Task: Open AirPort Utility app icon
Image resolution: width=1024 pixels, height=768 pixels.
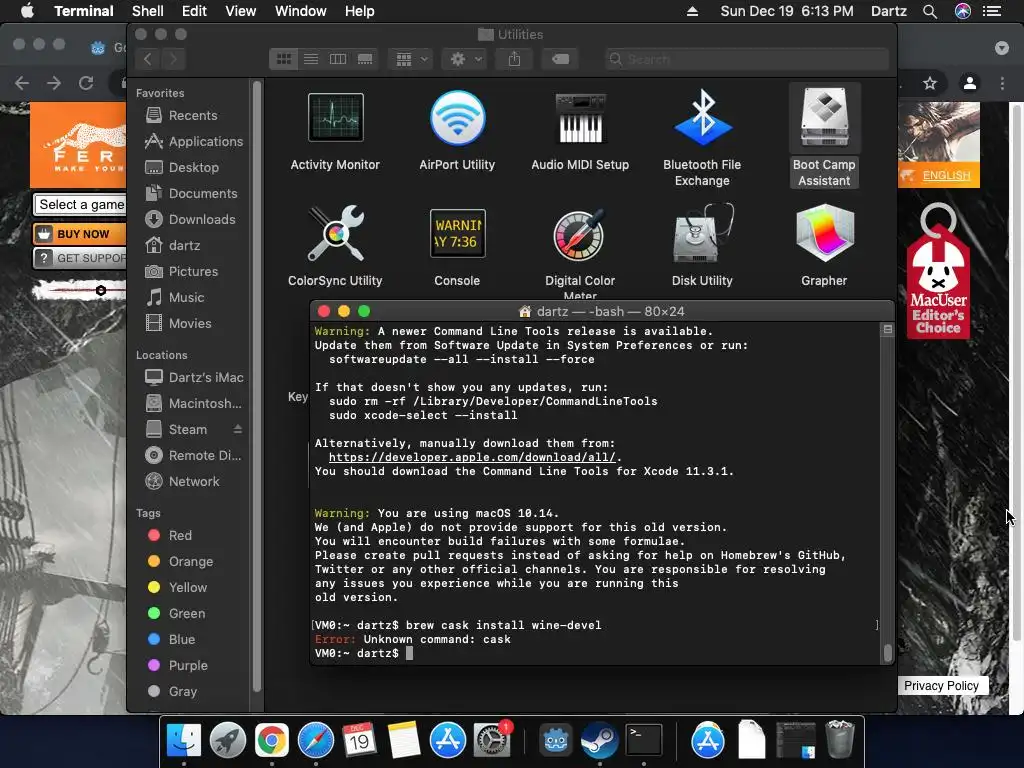Action: (x=457, y=118)
